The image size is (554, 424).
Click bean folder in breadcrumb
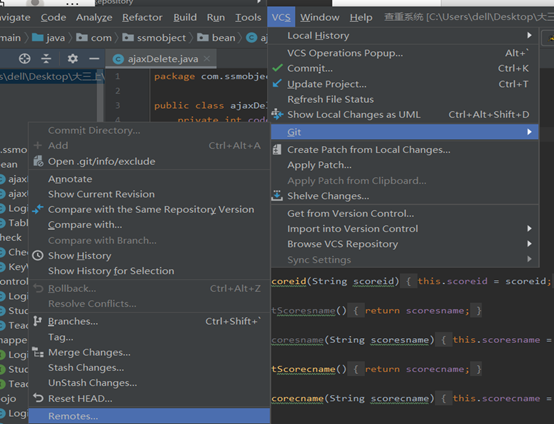point(216,37)
